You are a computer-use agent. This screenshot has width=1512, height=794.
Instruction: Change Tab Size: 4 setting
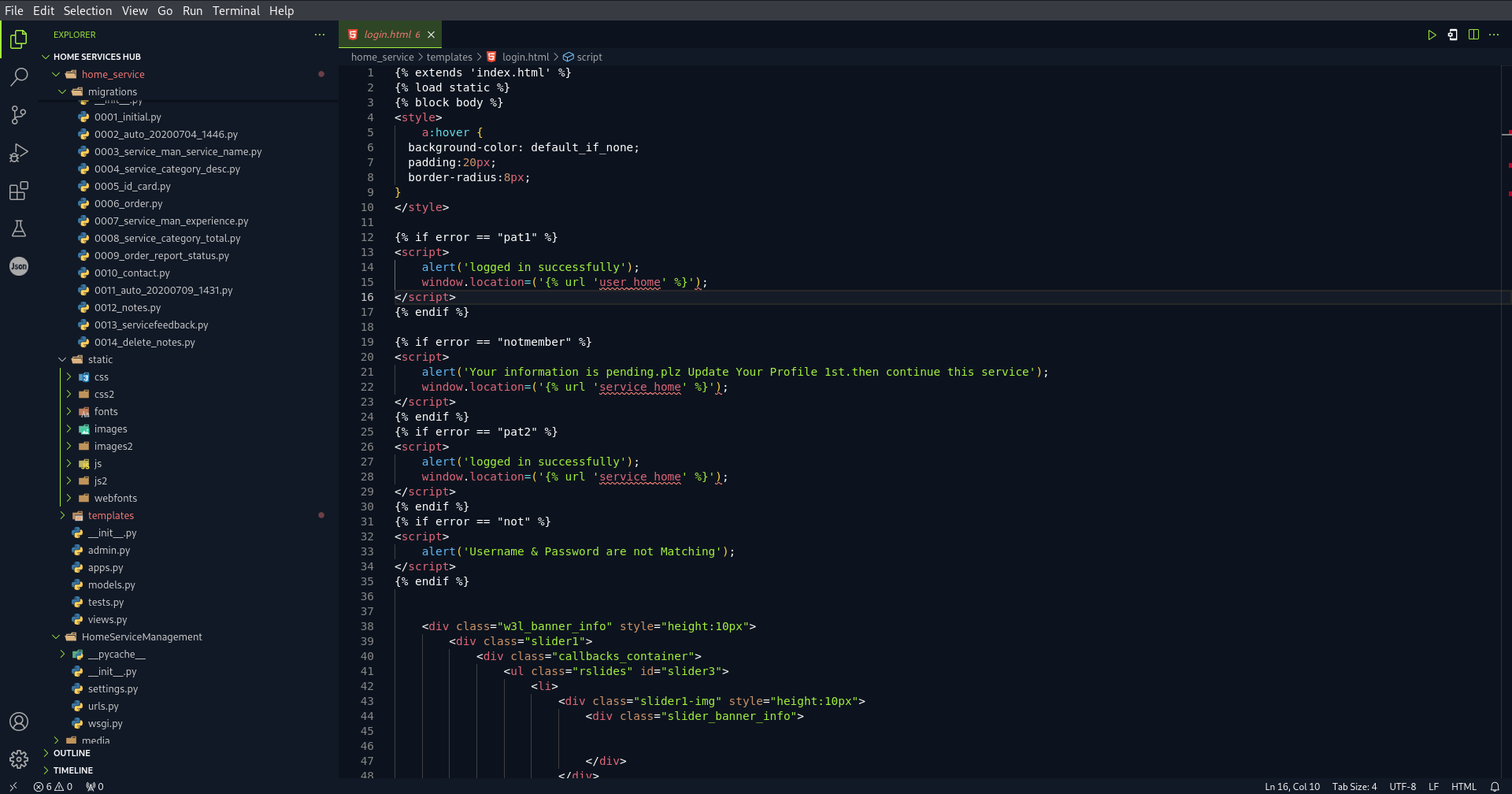pos(1354,786)
